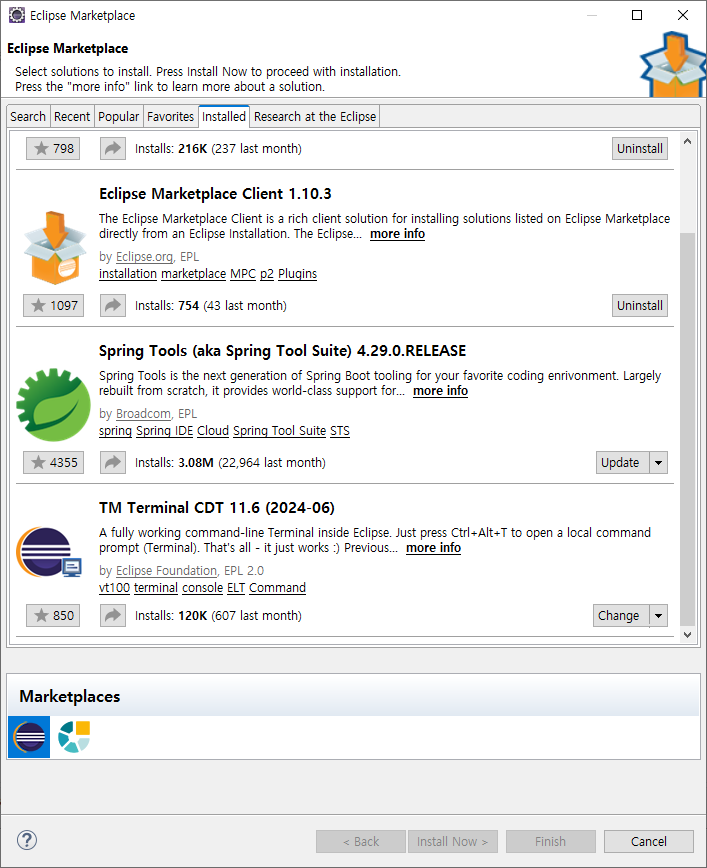Image resolution: width=707 pixels, height=868 pixels.
Task: Click the Cancel button
Action: 648,841
